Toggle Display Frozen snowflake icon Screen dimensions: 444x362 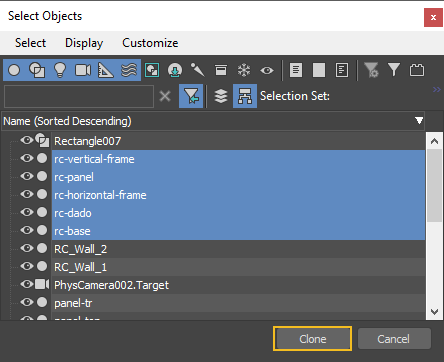[x=244, y=70]
